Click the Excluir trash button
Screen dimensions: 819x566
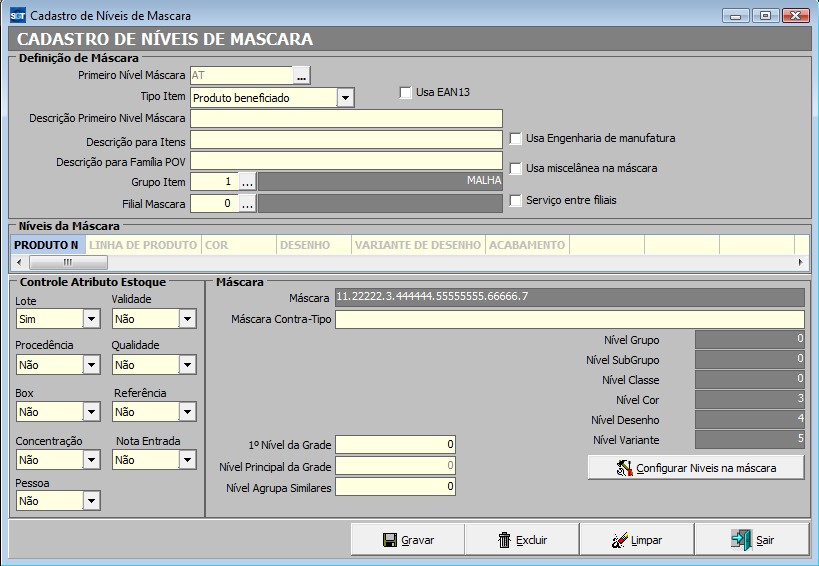click(x=522, y=540)
